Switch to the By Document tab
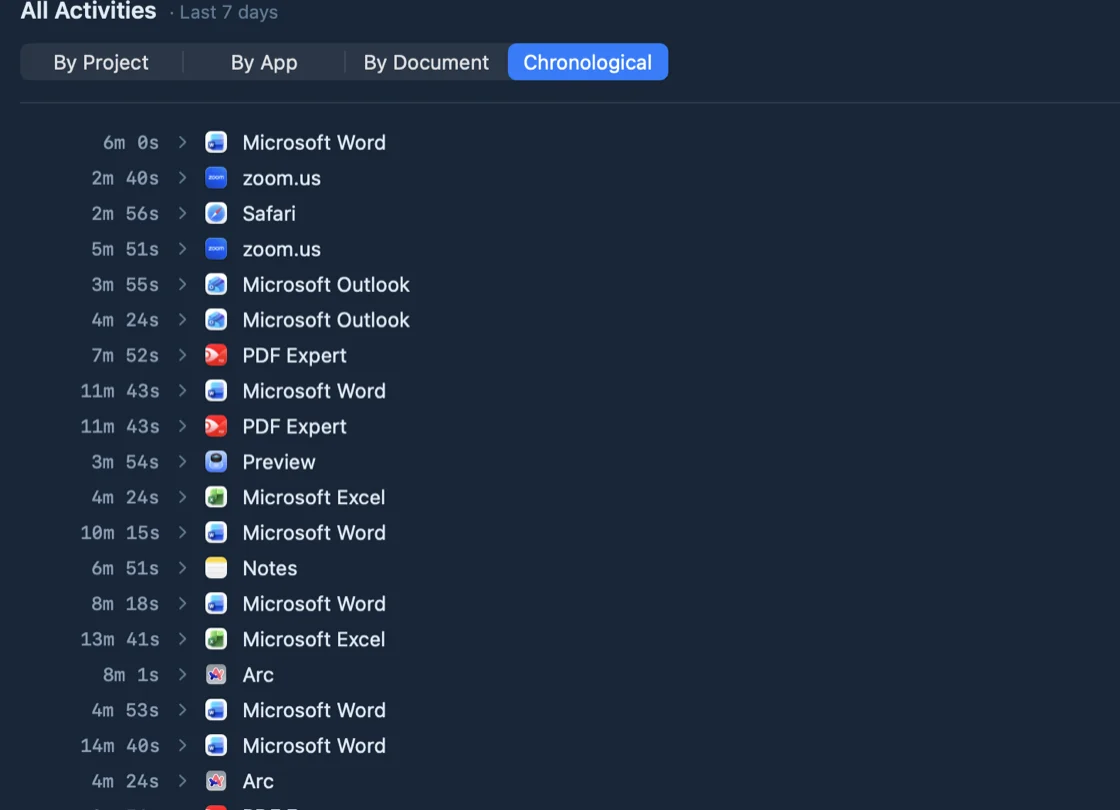 pos(426,62)
